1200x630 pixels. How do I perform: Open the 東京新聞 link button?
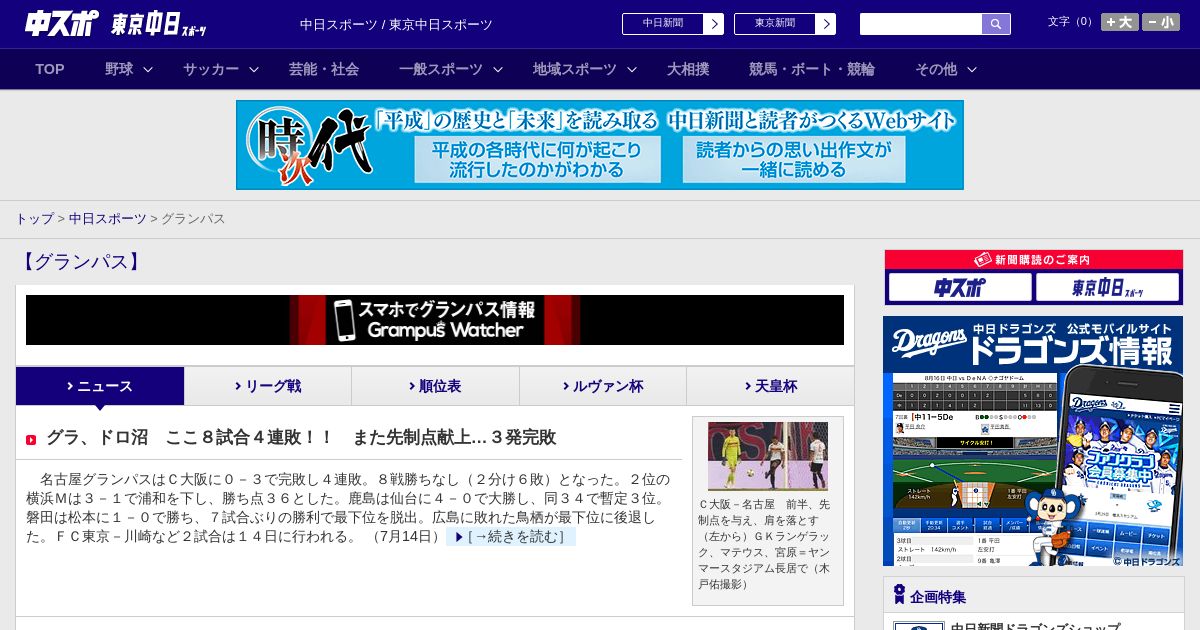click(775, 24)
